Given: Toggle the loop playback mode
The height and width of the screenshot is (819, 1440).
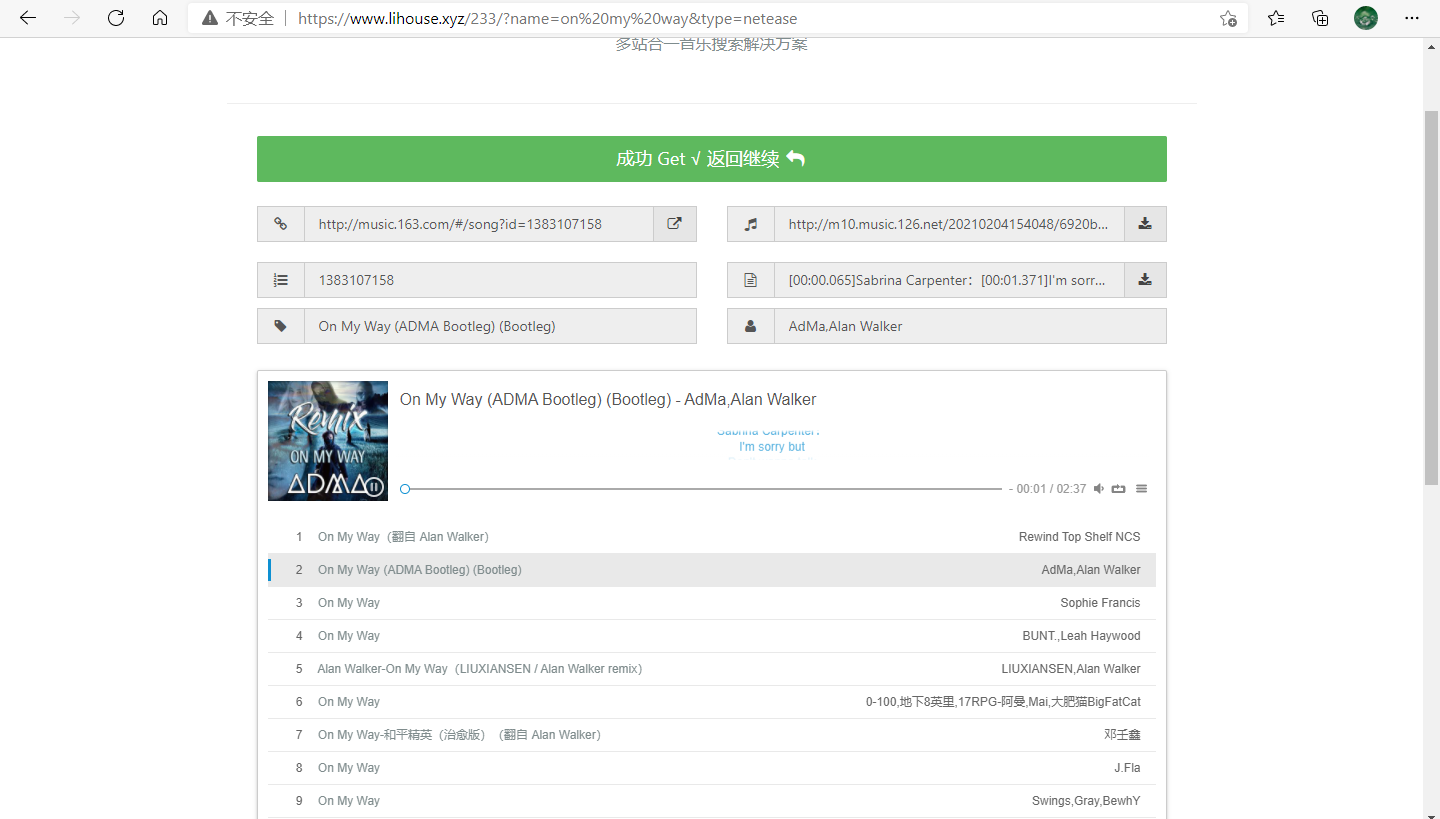Looking at the screenshot, I should click(1119, 489).
